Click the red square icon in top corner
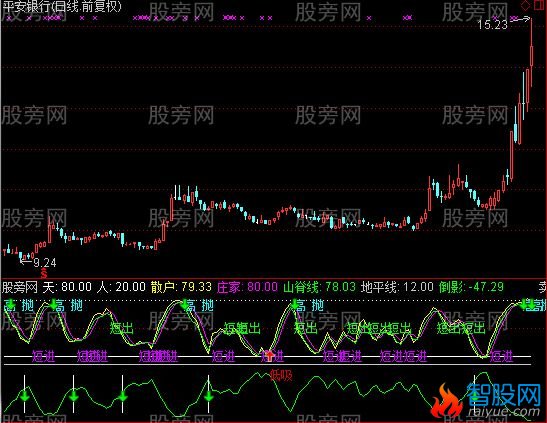Viewport: 547px width, 423px height. tap(539, 5)
